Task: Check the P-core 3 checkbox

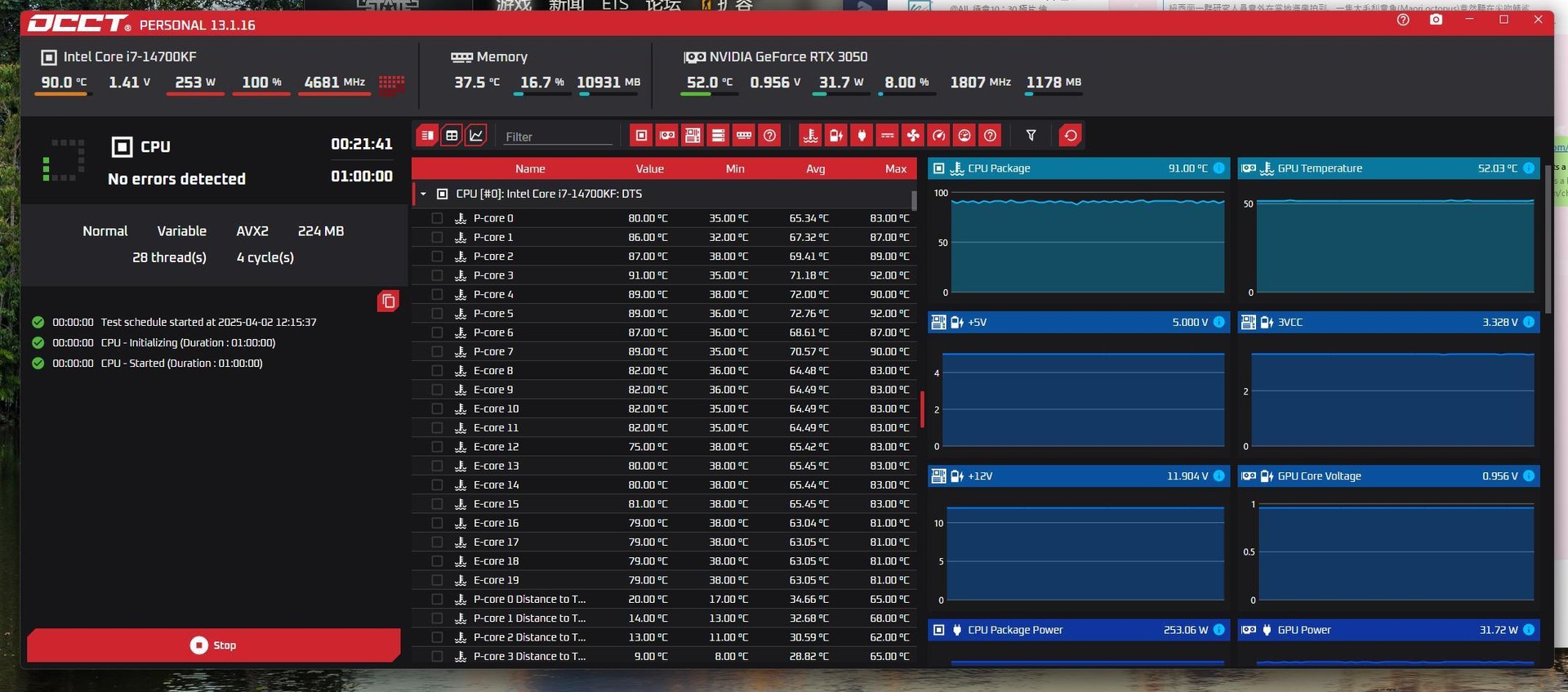Action: (x=437, y=275)
